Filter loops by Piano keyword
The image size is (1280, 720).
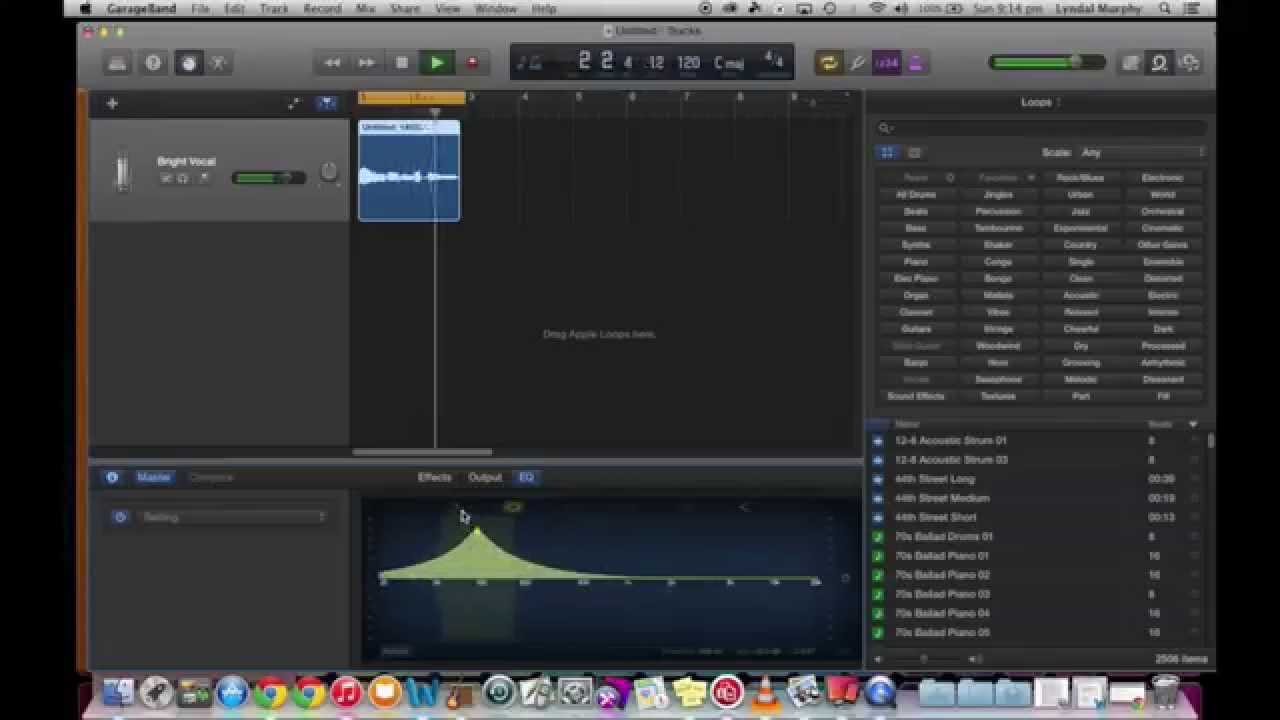[916, 262]
